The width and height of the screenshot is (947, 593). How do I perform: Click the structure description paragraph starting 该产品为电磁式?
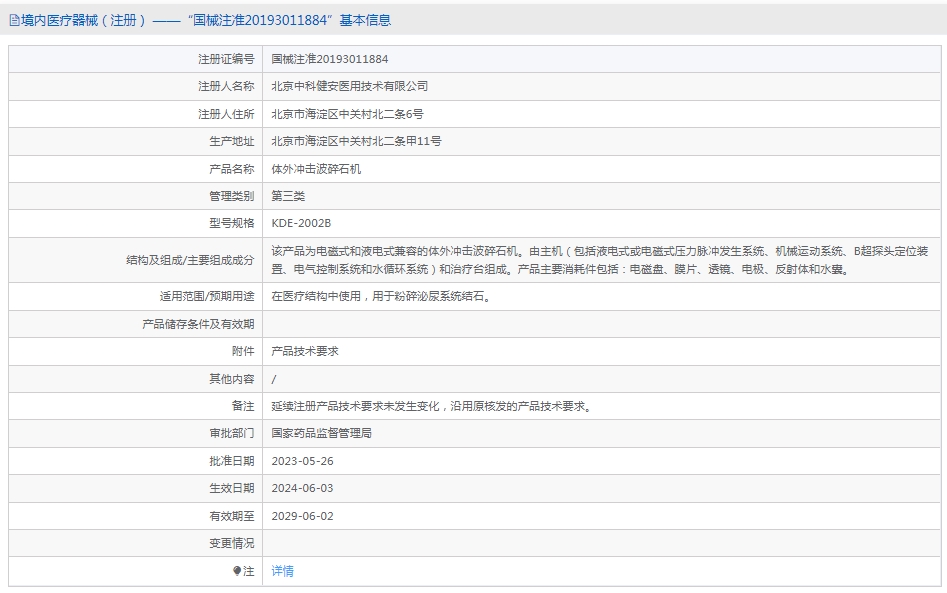point(600,260)
